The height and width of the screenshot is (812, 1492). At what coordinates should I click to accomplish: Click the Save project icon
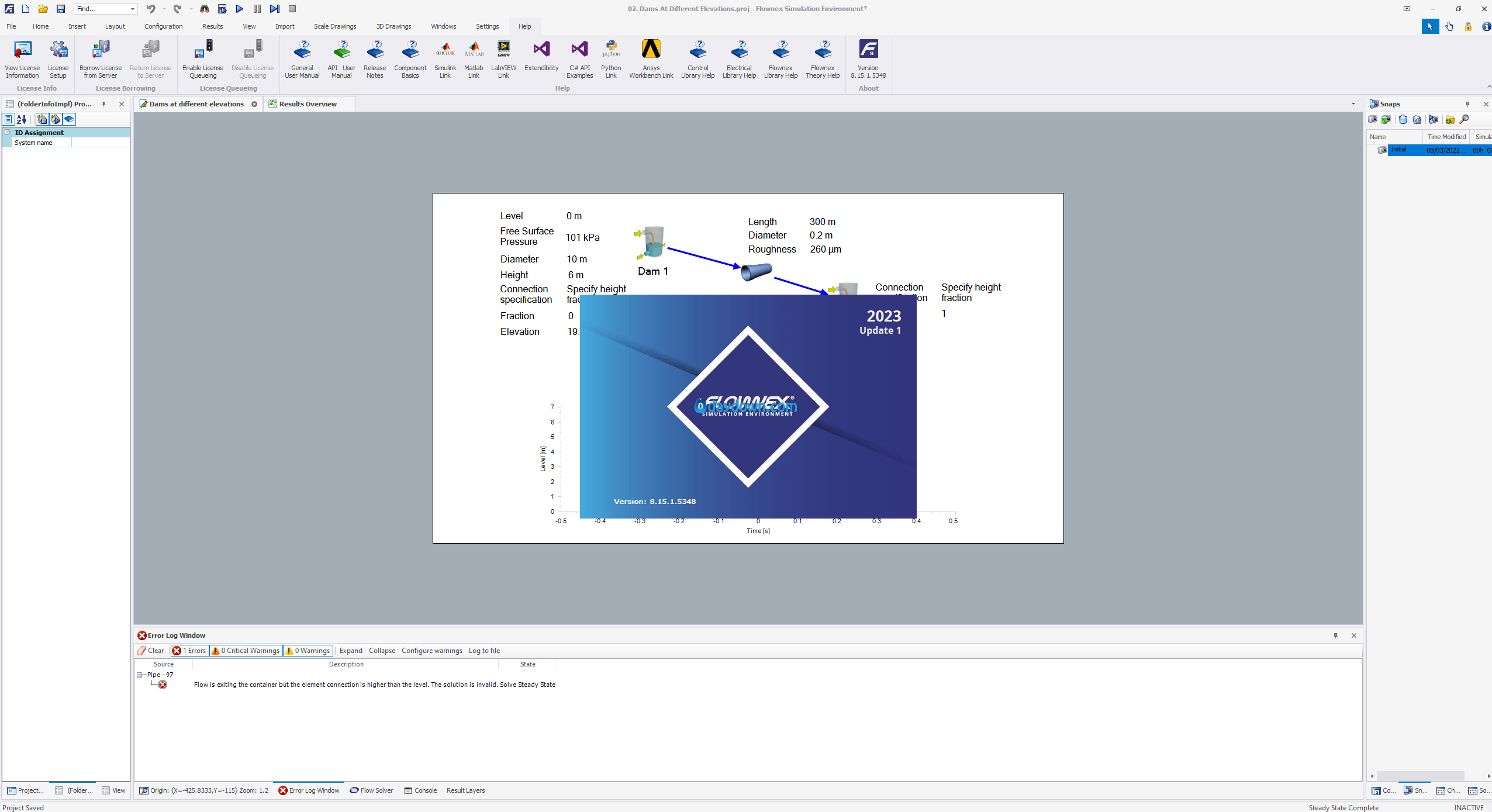pyautogui.click(x=60, y=9)
